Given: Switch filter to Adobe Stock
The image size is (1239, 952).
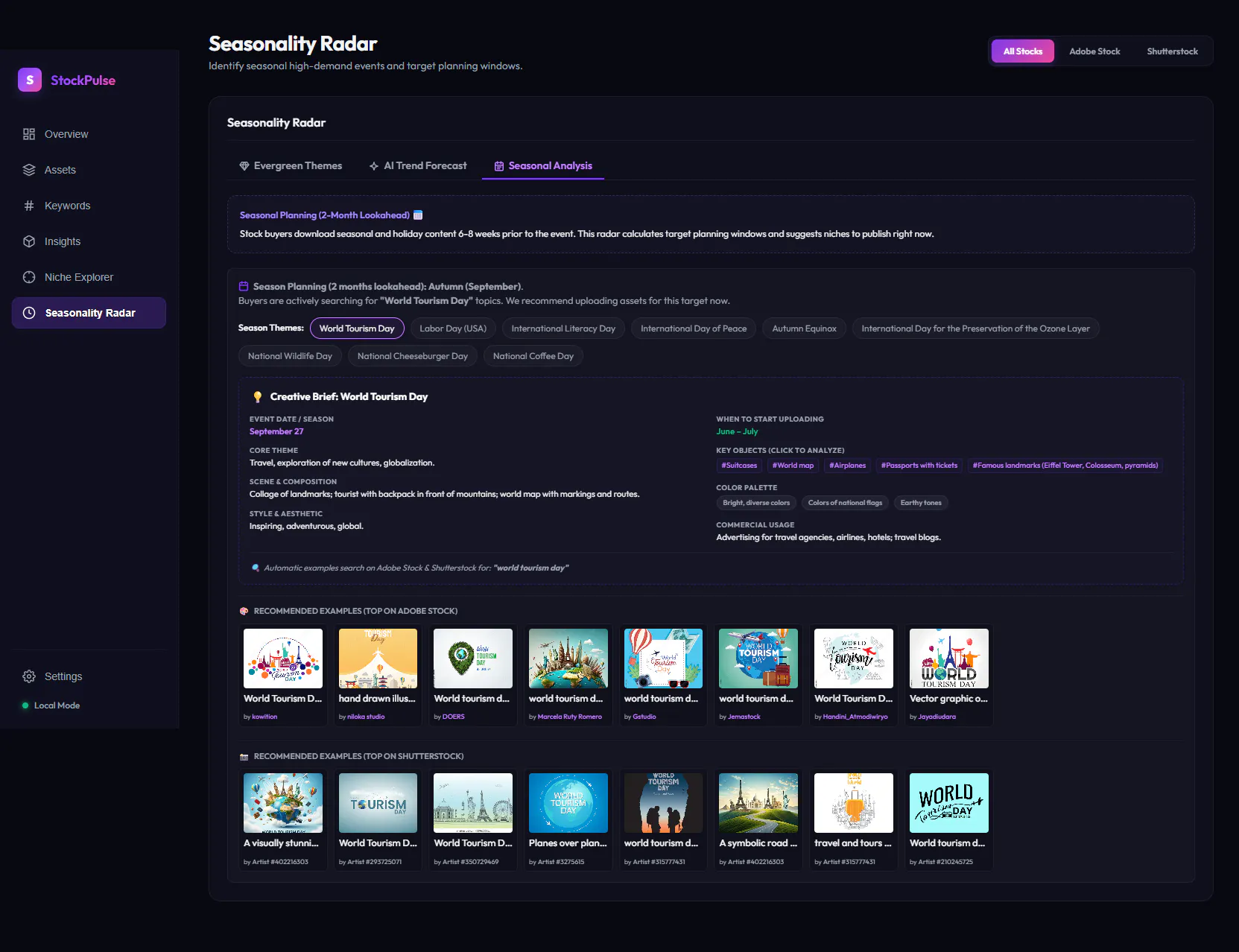Looking at the screenshot, I should coord(1094,51).
